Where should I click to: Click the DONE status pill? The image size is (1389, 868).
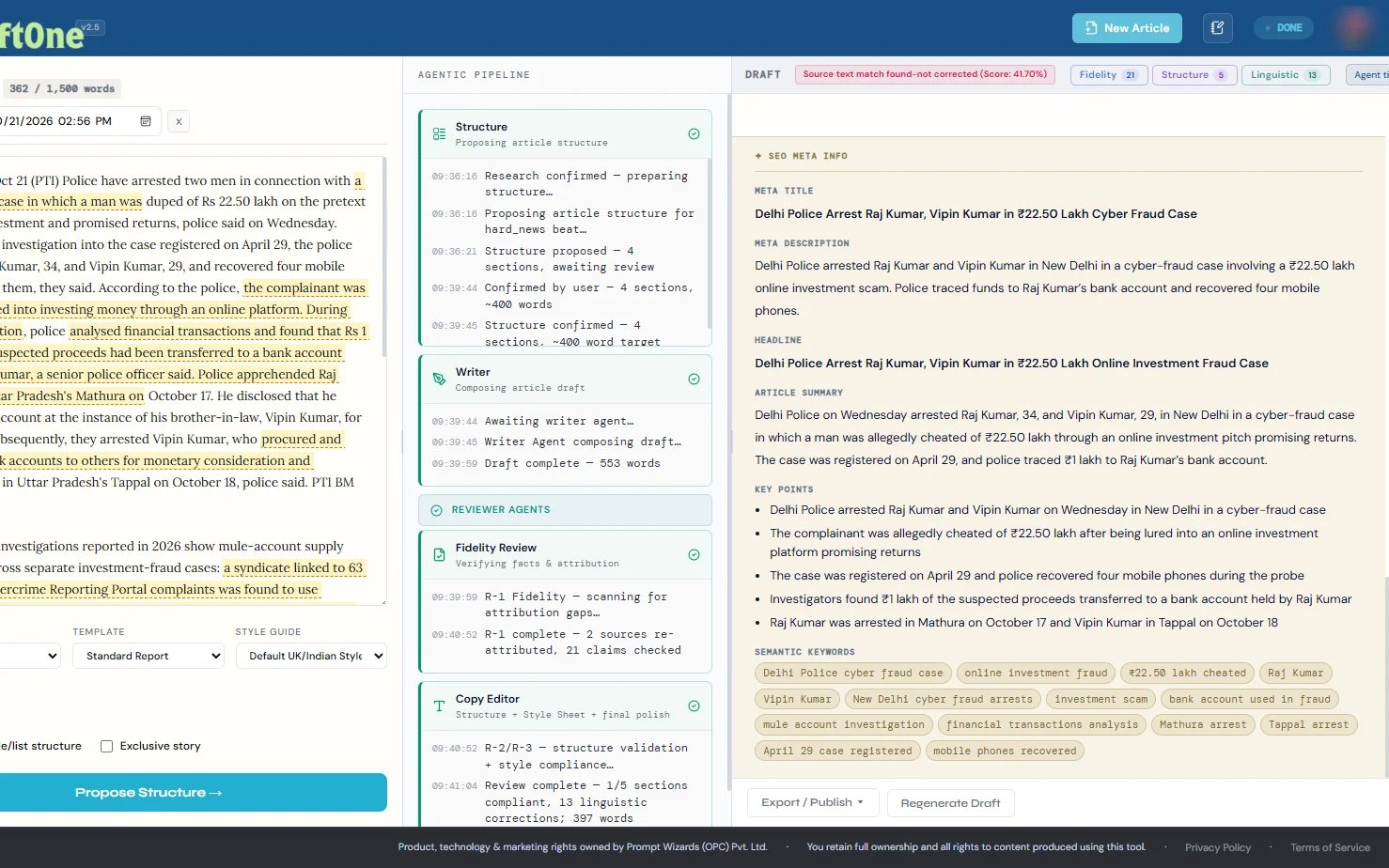[1284, 28]
